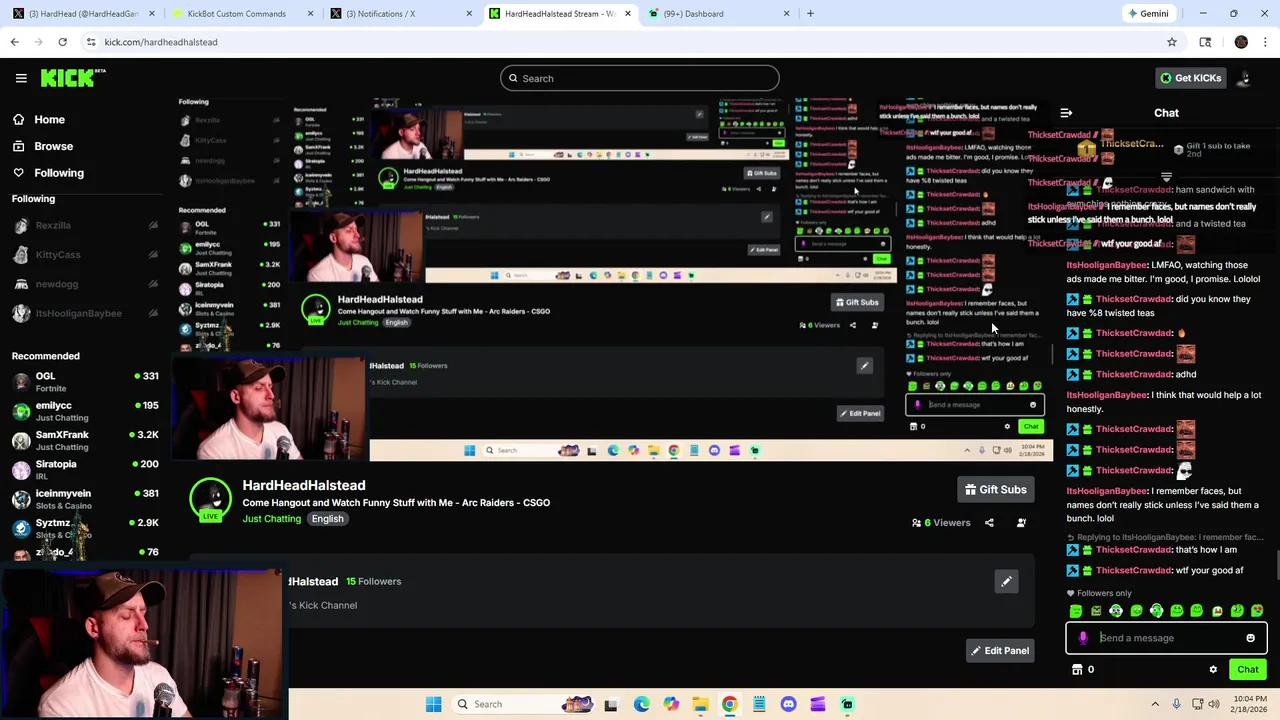Open the Windows Start menu
The height and width of the screenshot is (720, 1280).
[x=433, y=704]
